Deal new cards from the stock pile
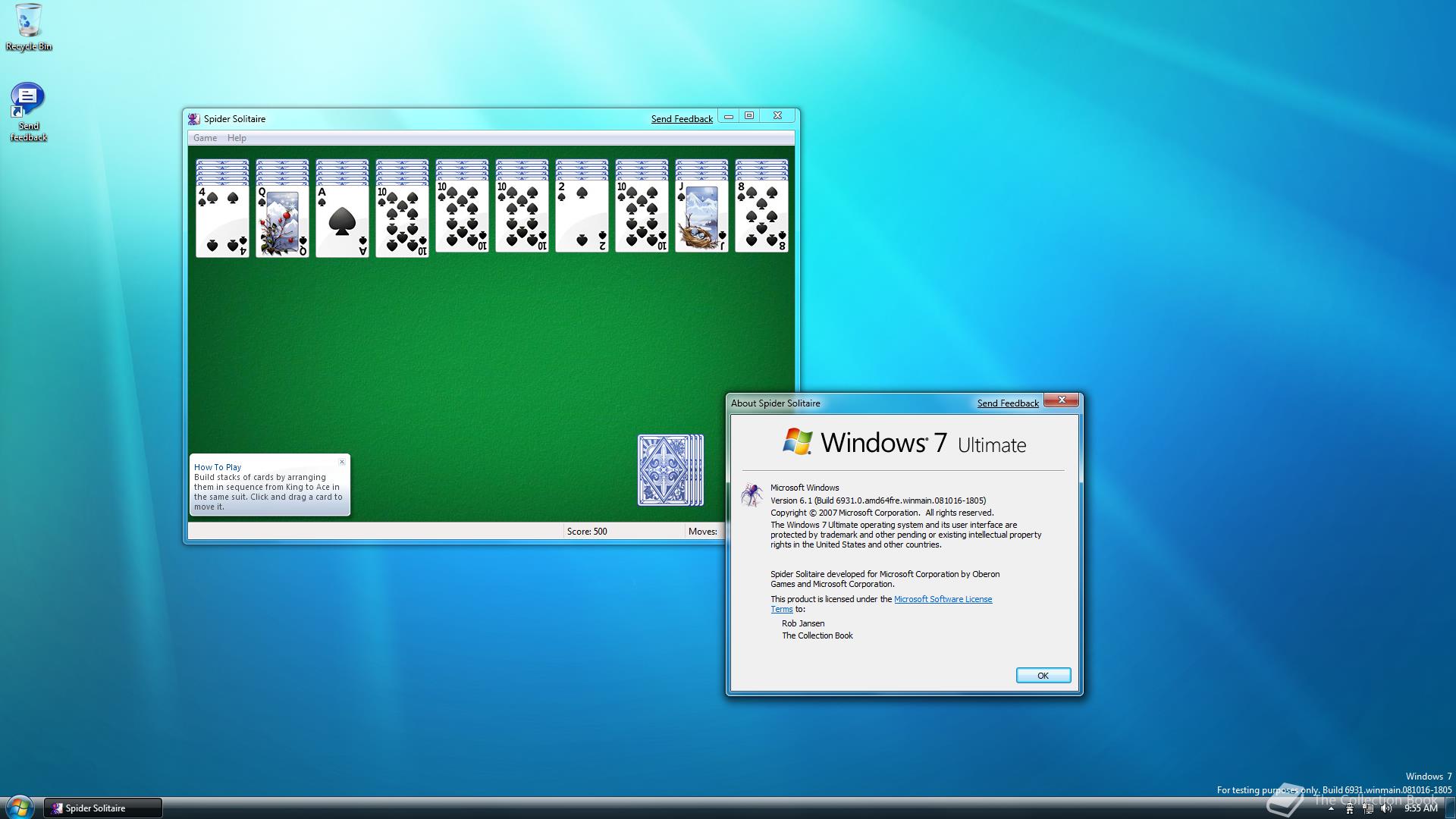Screen dimensions: 1456x819 point(670,470)
